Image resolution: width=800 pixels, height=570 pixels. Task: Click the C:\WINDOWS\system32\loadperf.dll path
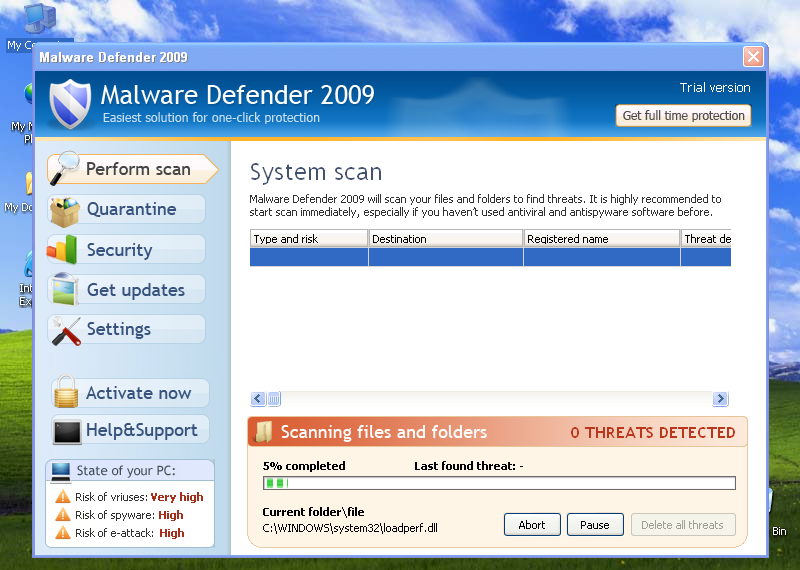coord(350,528)
